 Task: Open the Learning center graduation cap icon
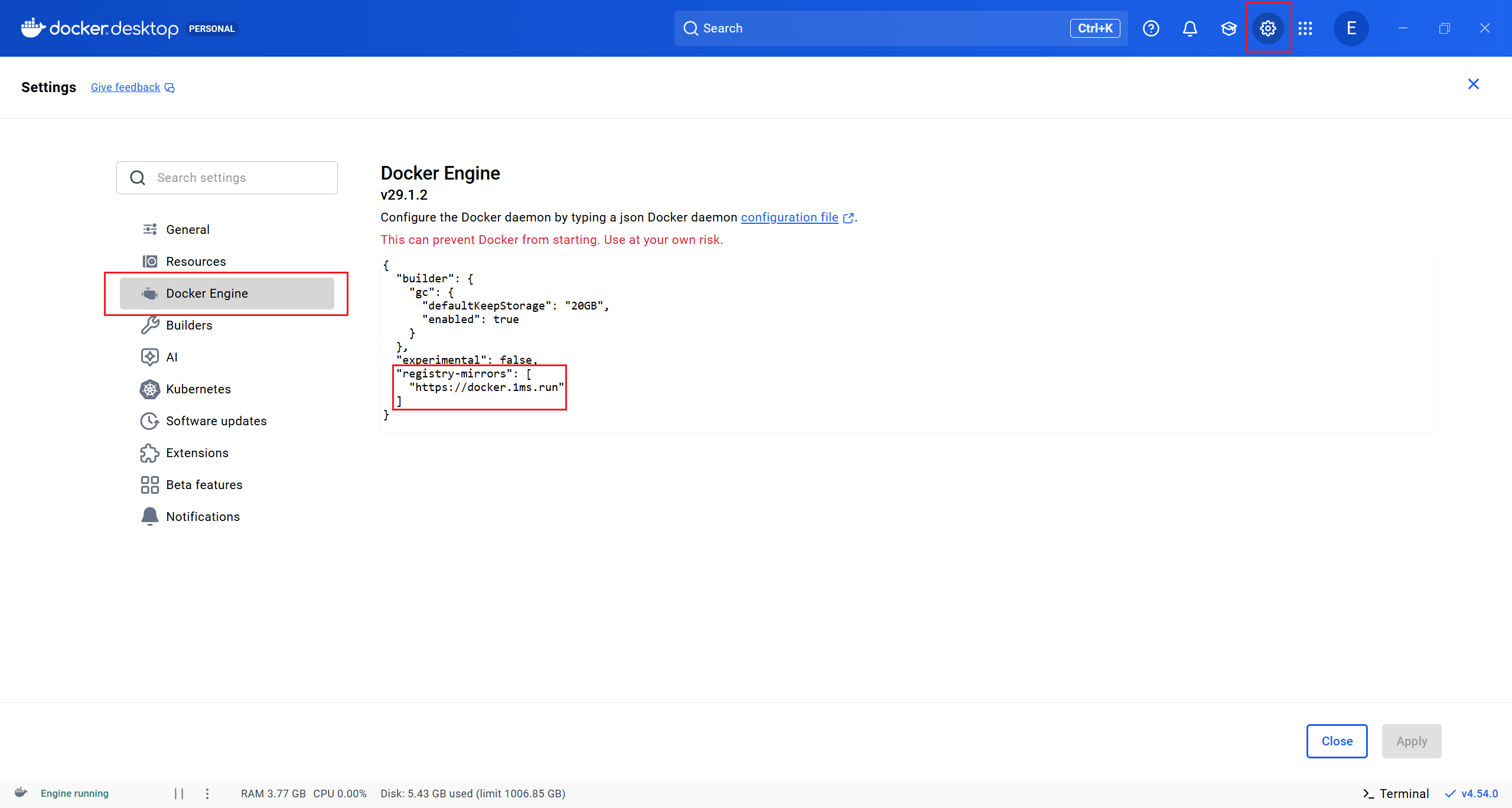(x=1228, y=28)
